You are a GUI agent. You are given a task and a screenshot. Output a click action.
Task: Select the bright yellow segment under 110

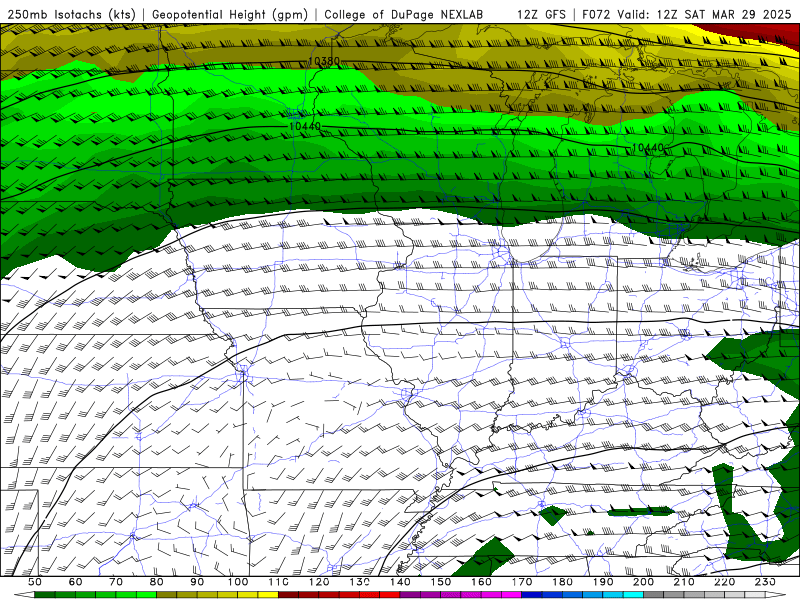click(x=268, y=595)
